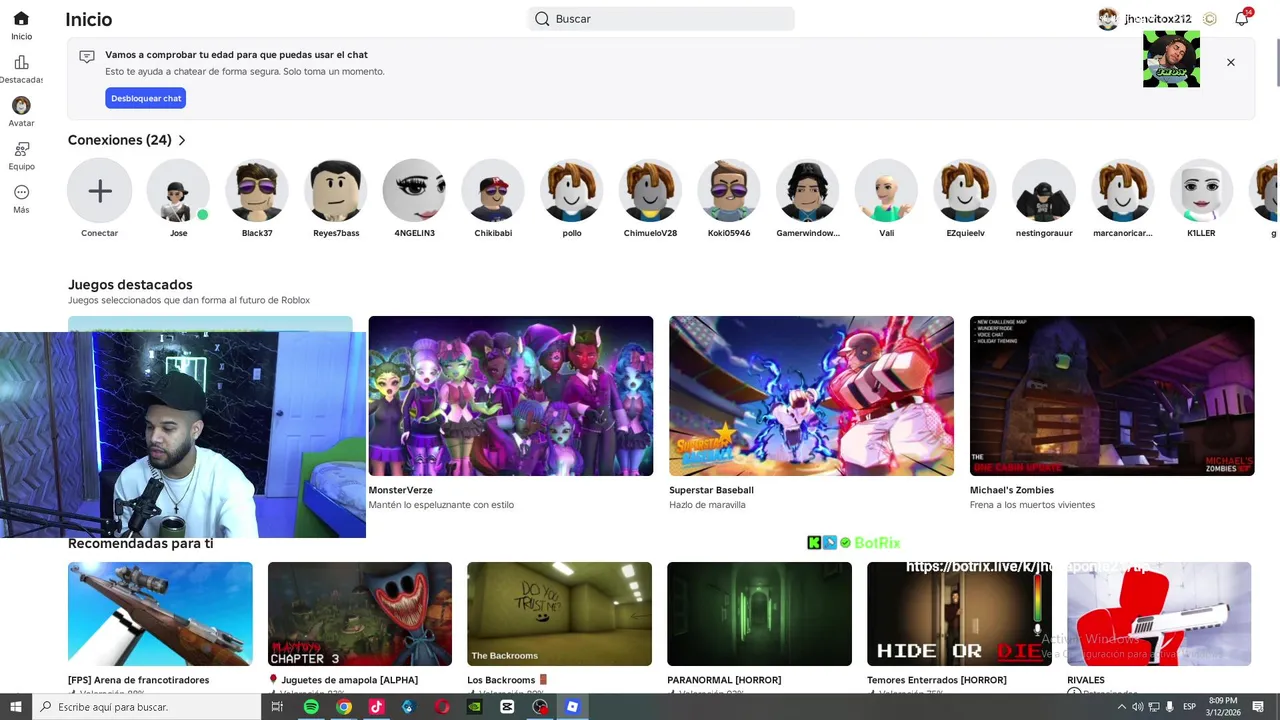1280x720 pixels.
Task: Open EZquielv's connection avatar
Action: pyautogui.click(x=965, y=190)
